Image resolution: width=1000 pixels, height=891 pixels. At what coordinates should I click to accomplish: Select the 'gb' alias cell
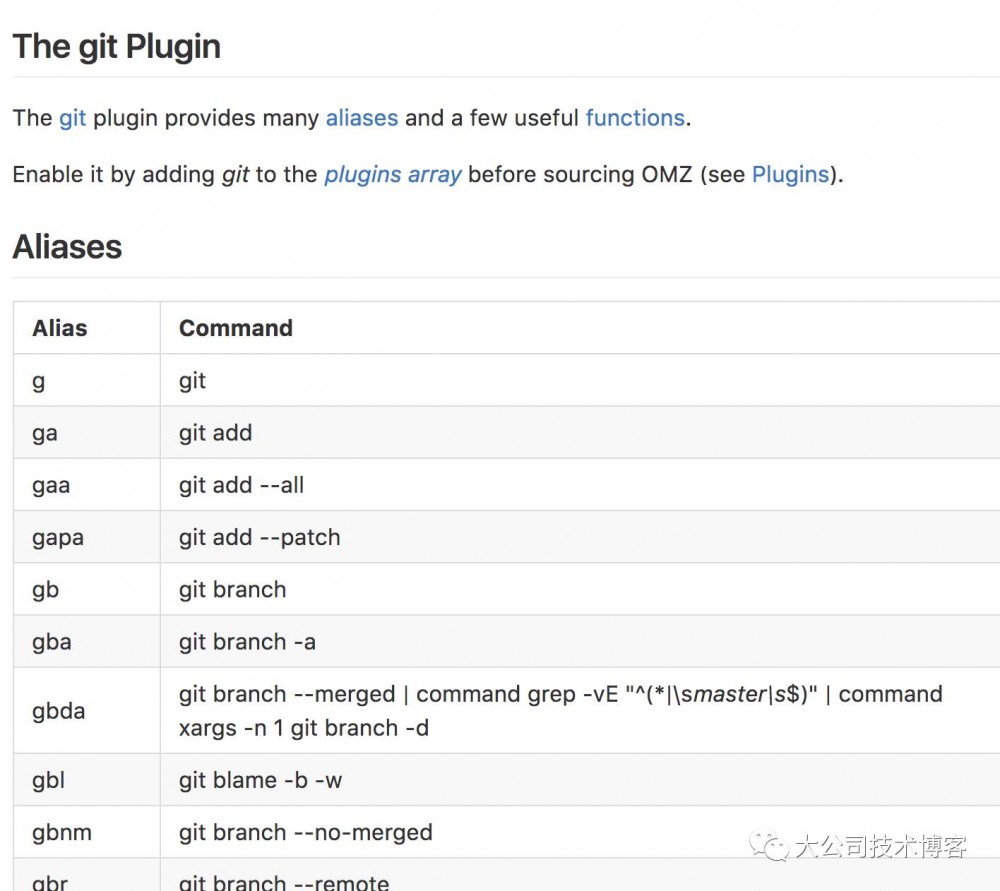[x=45, y=589]
